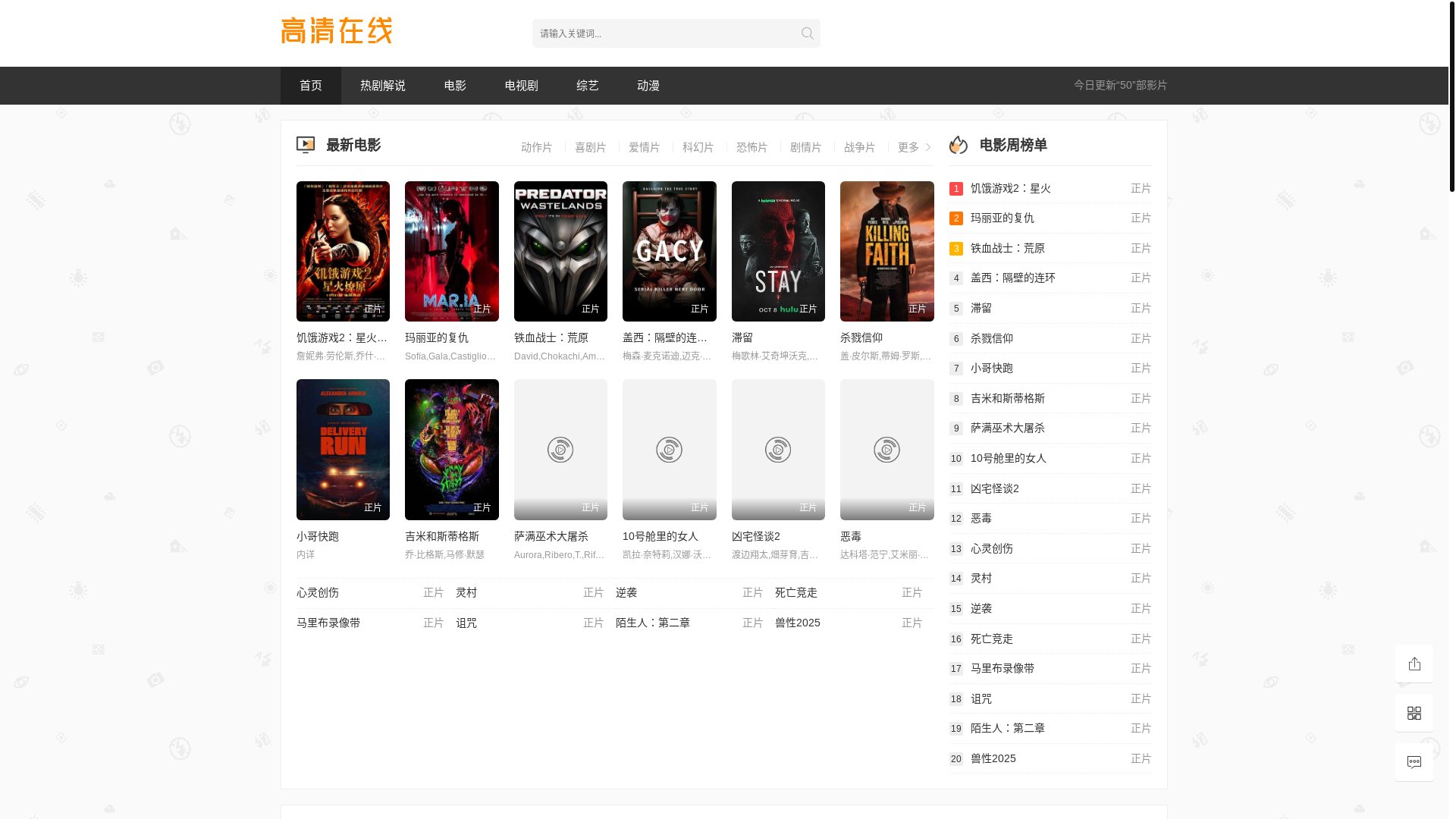Click title 杀戮信仰 under its poster
Viewport: 1456px width, 819px height.
tap(861, 337)
